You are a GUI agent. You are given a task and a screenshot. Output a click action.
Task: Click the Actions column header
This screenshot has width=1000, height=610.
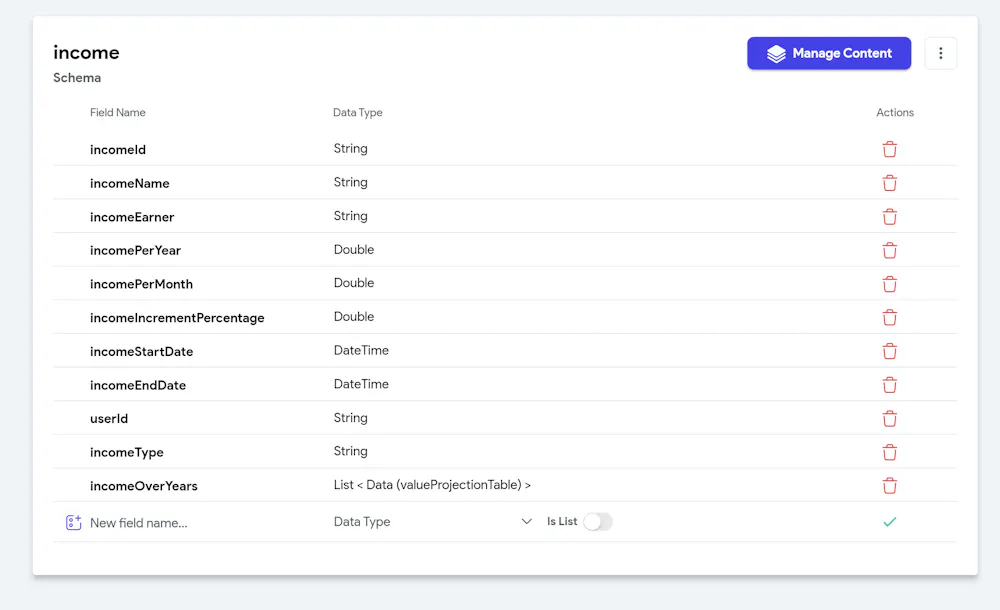click(895, 112)
